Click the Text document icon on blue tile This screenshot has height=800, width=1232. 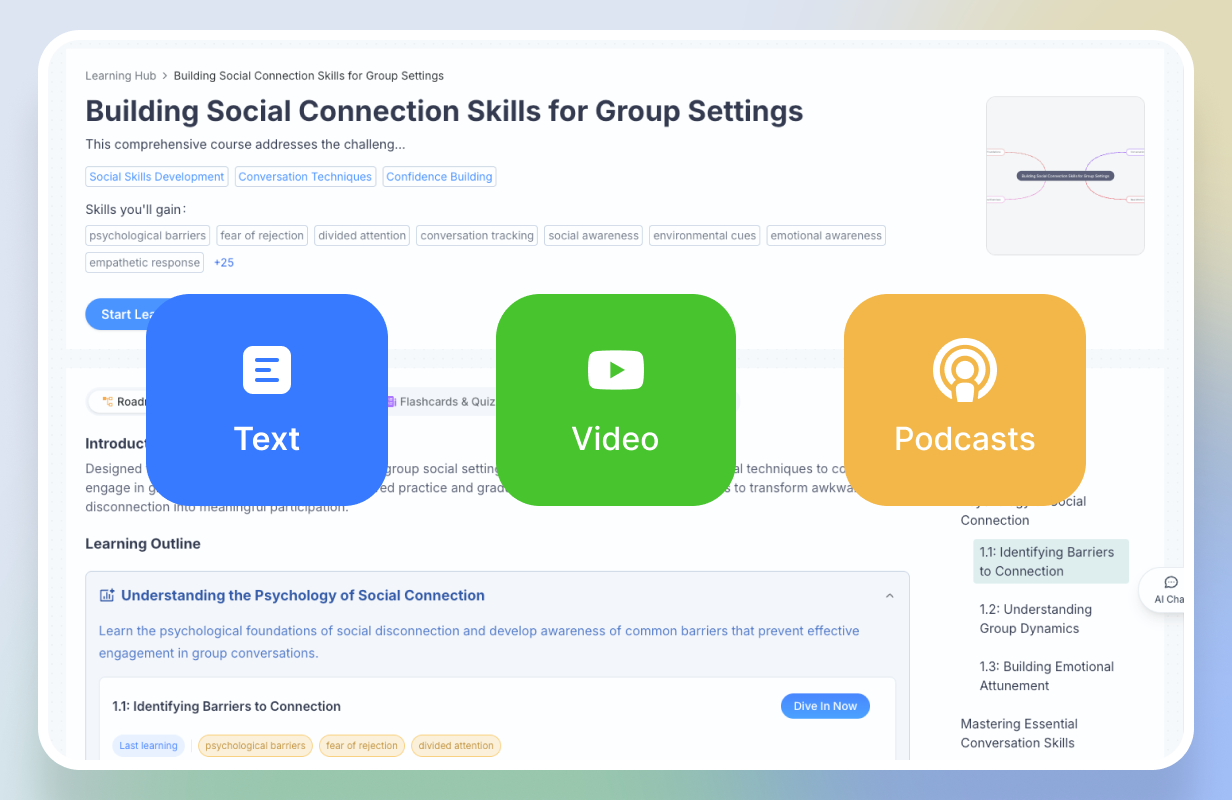point(267,370)
